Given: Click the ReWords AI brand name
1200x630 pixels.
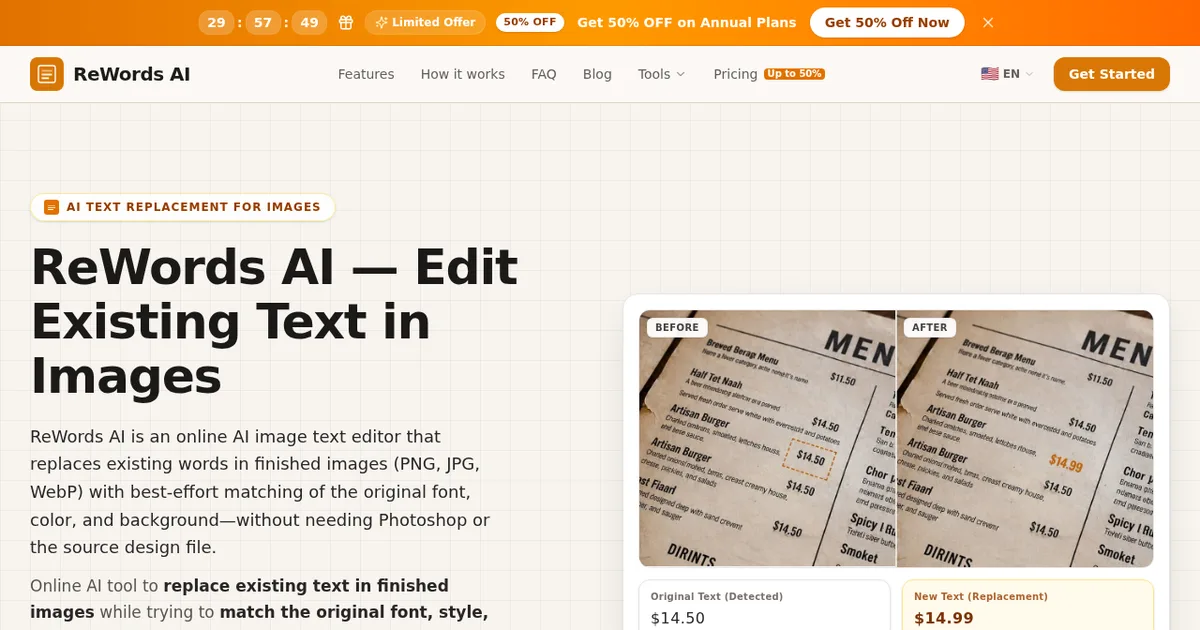Looking at the screenshot, I should (132, 74).
